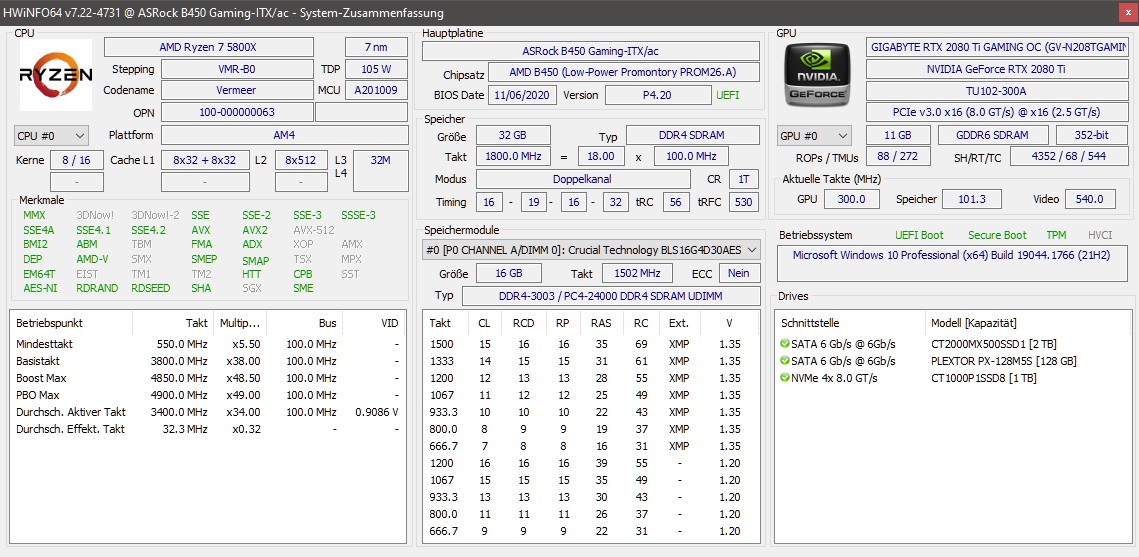Screen dimensions: 1139x557
Task: Click the OPN 100-000000063 field
Action: point(237,113)
